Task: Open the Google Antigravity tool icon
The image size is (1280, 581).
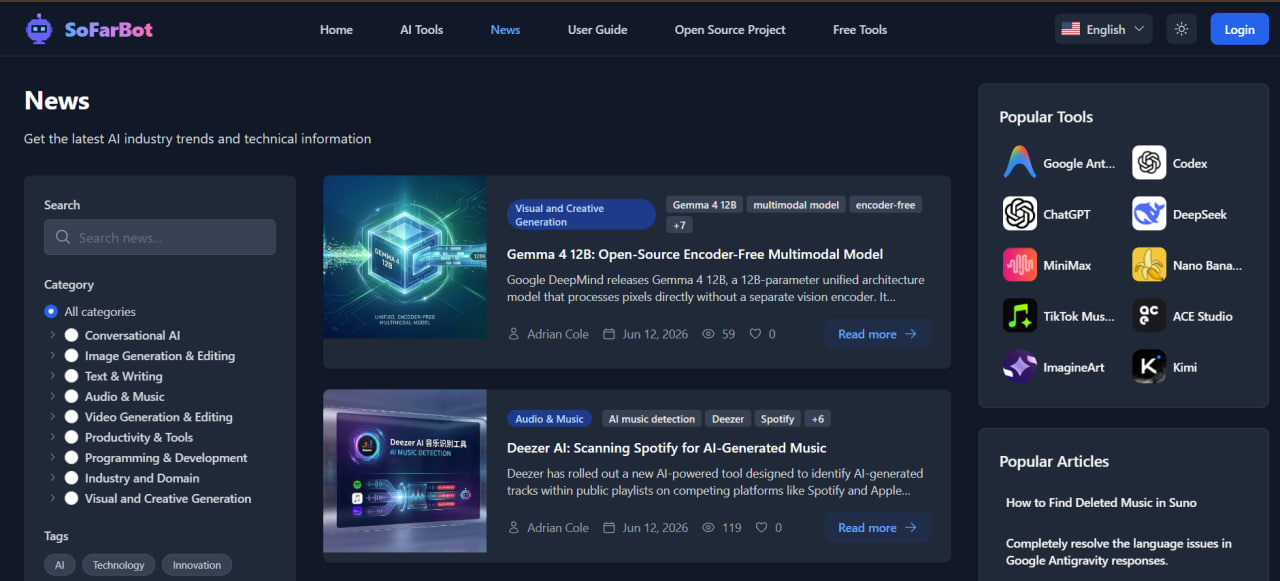Action: (x=1020, y=163)
